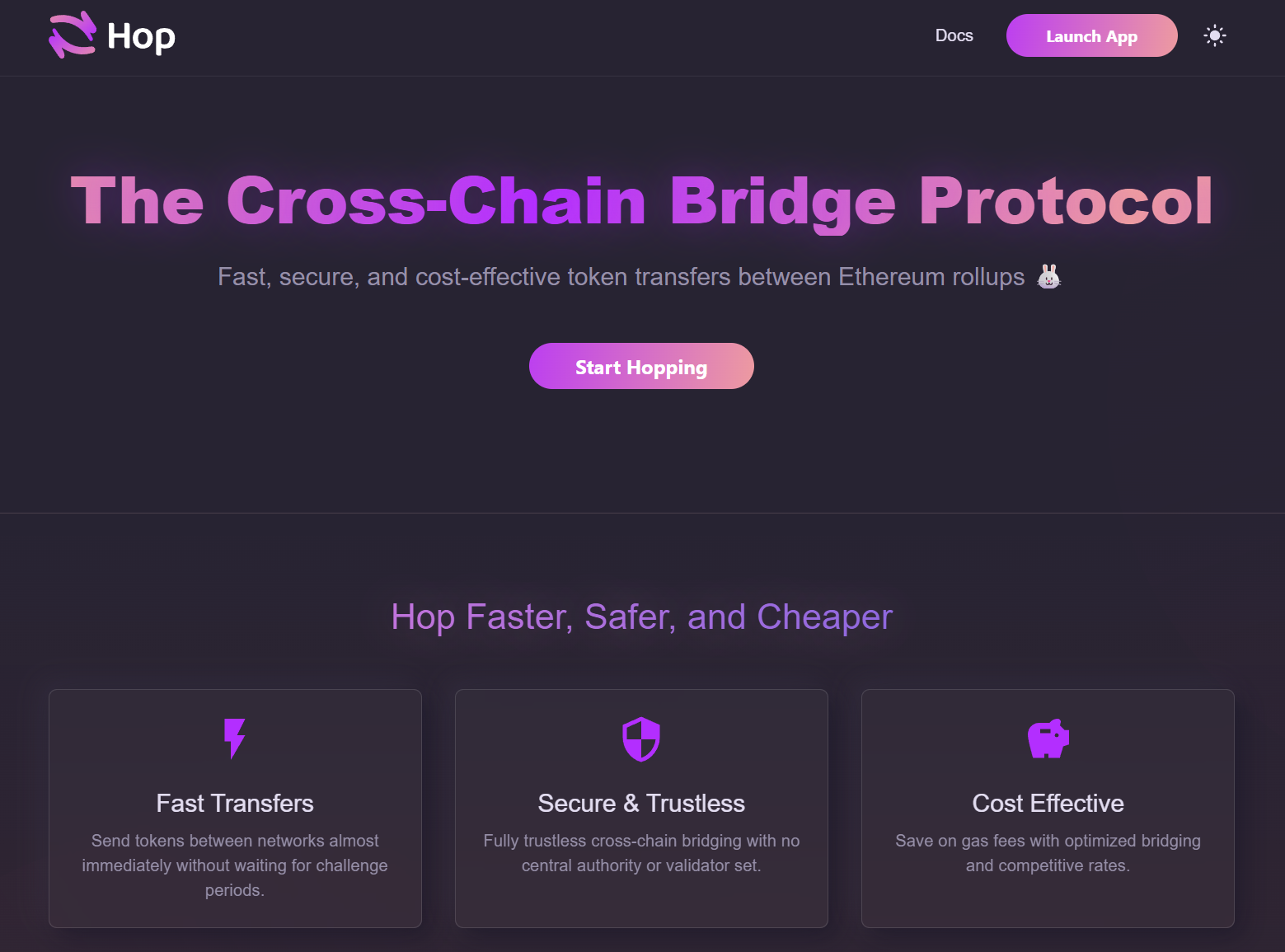The image size is (1285, 952).
Task: Click the shield icon above Secure & Trustless
Action: tap(640, 738)
